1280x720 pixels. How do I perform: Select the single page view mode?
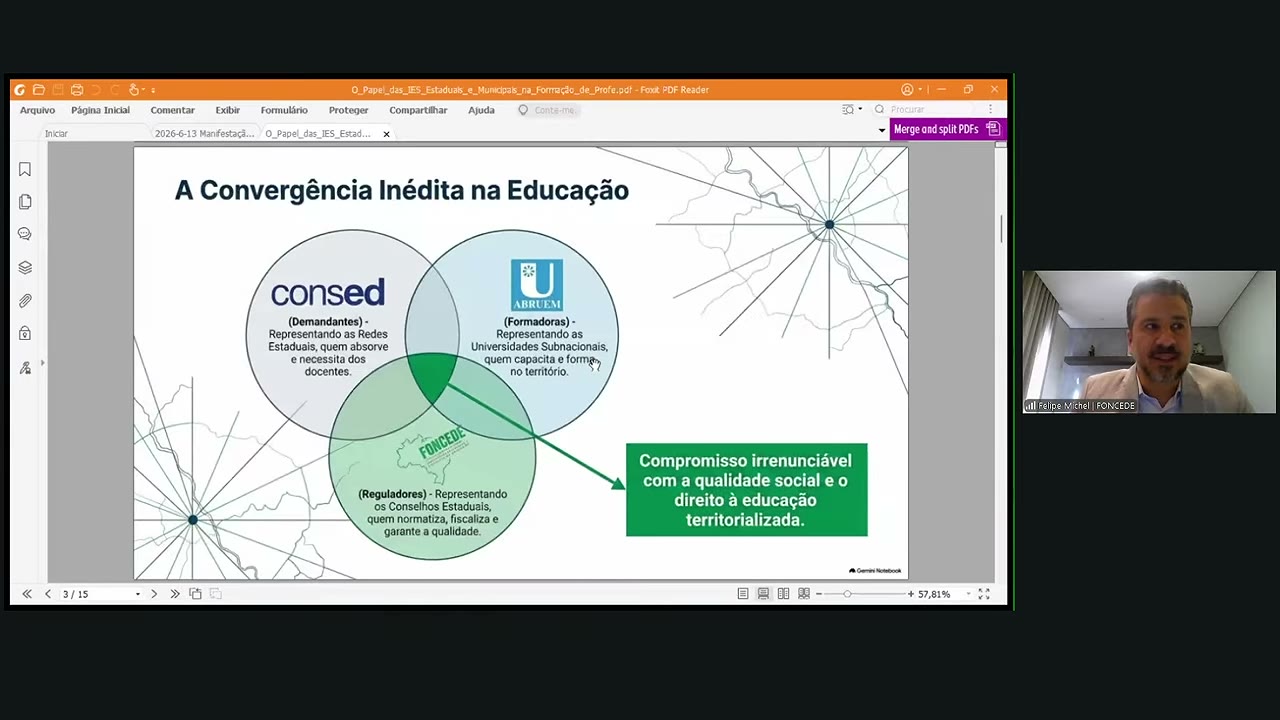tap(743, 594)
